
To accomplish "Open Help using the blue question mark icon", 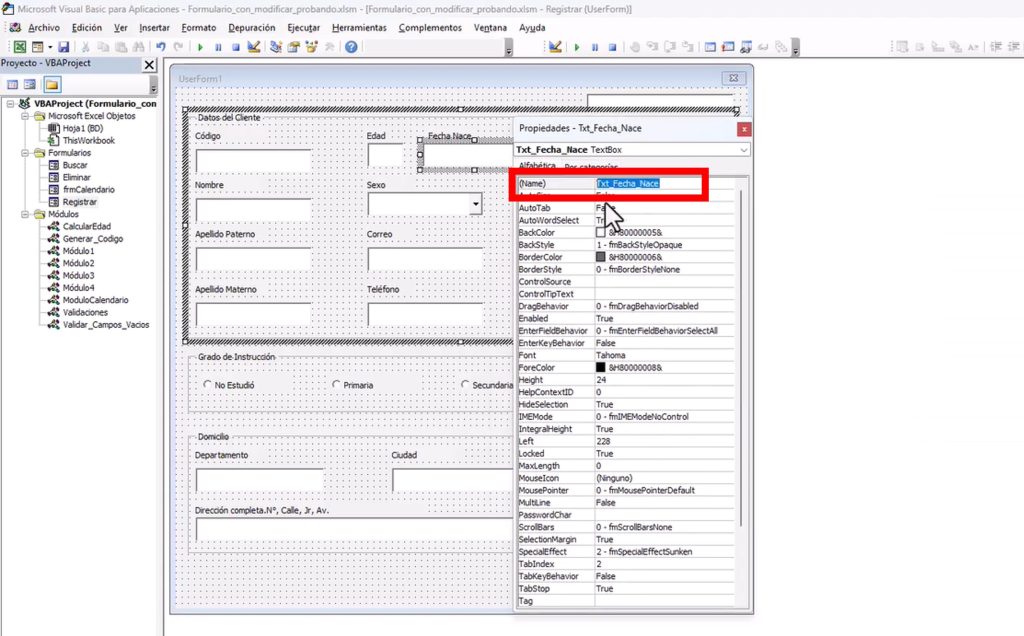I will click(x=352, y=47).
